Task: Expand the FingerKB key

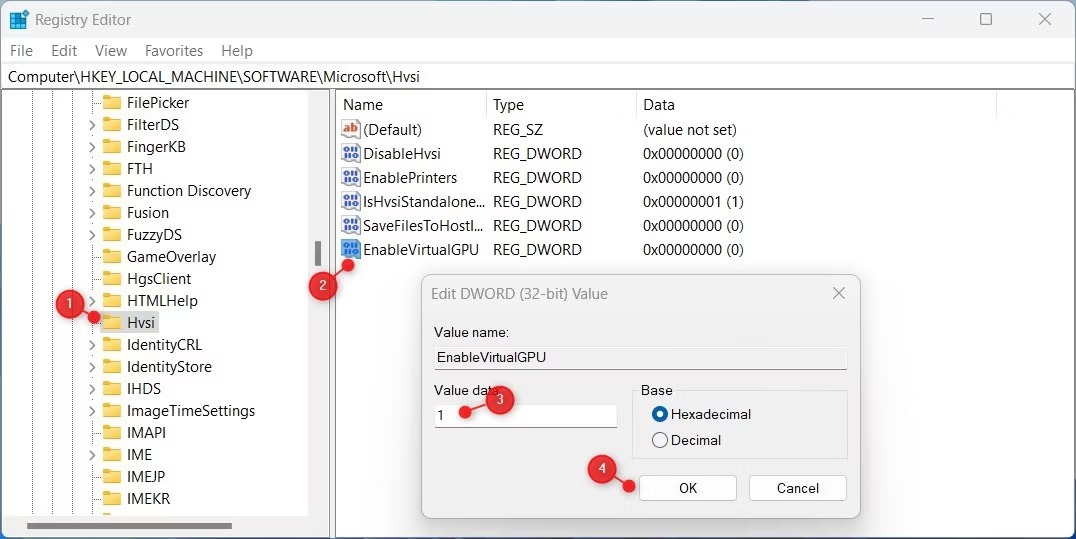Action: [92, 147]
